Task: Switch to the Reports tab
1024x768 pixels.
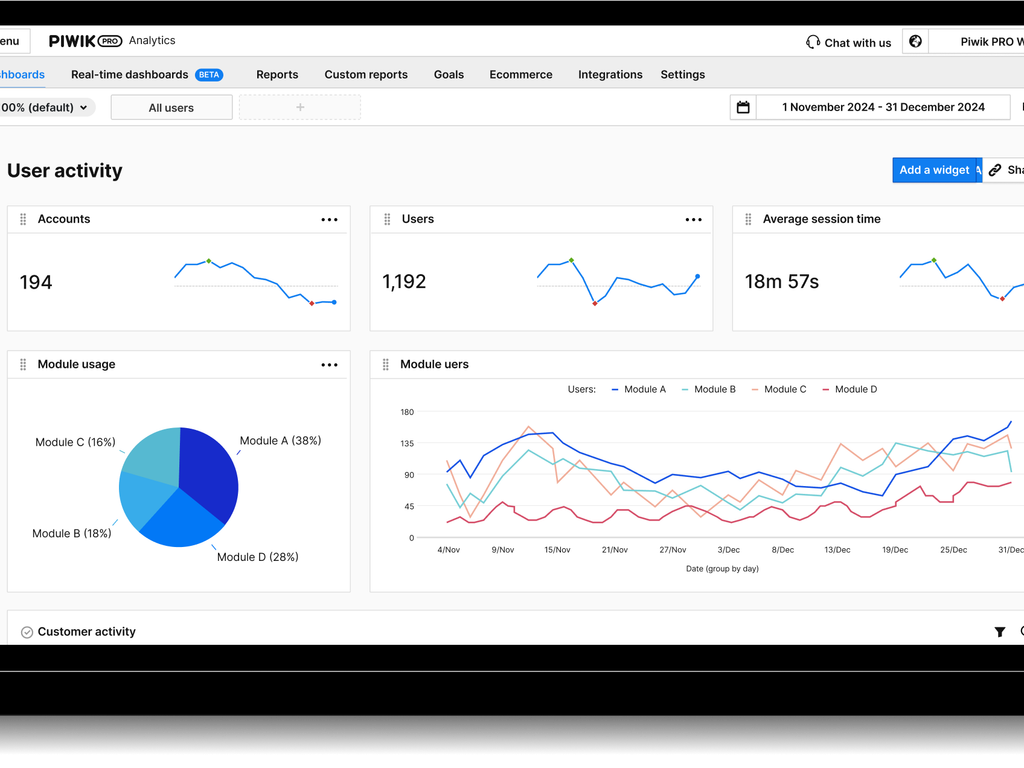Action: pos(277,74)
